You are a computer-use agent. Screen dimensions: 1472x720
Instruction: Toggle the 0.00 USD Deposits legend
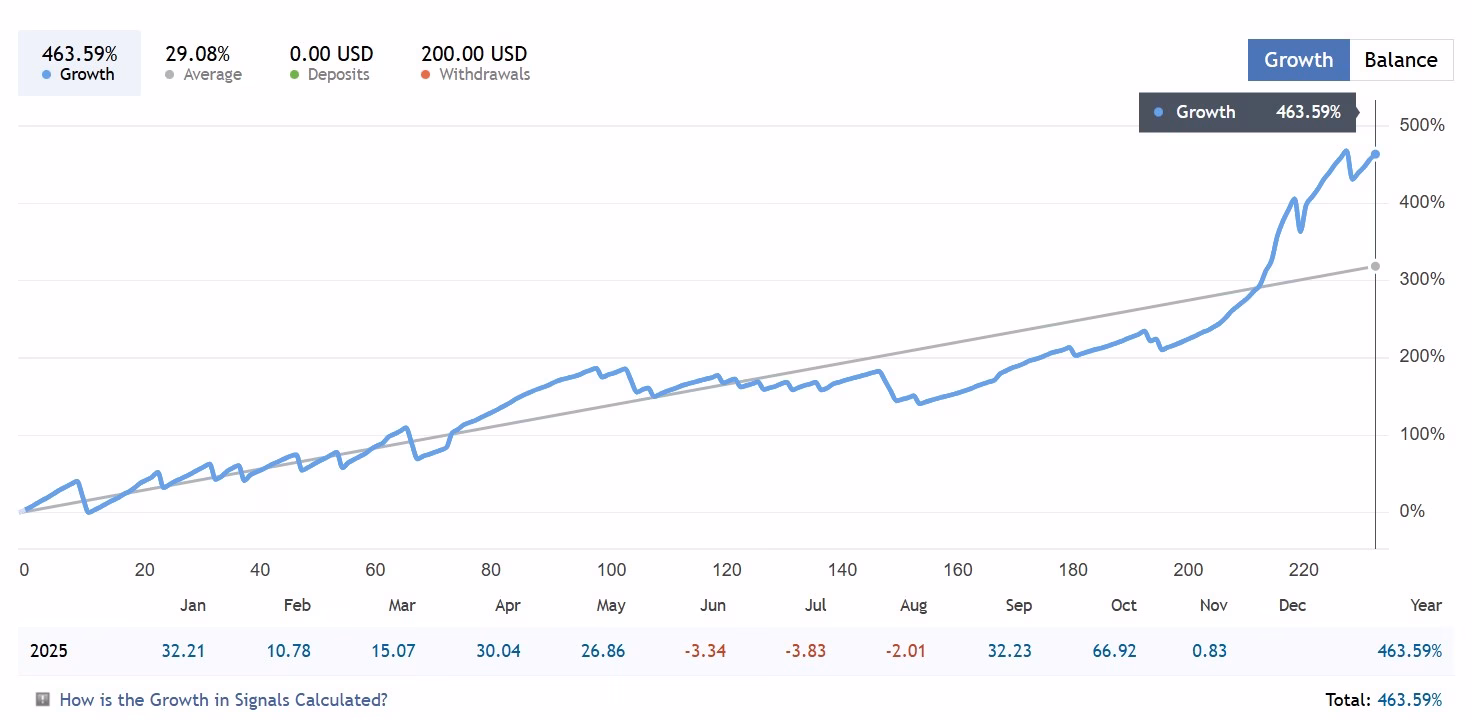point(331,63)
